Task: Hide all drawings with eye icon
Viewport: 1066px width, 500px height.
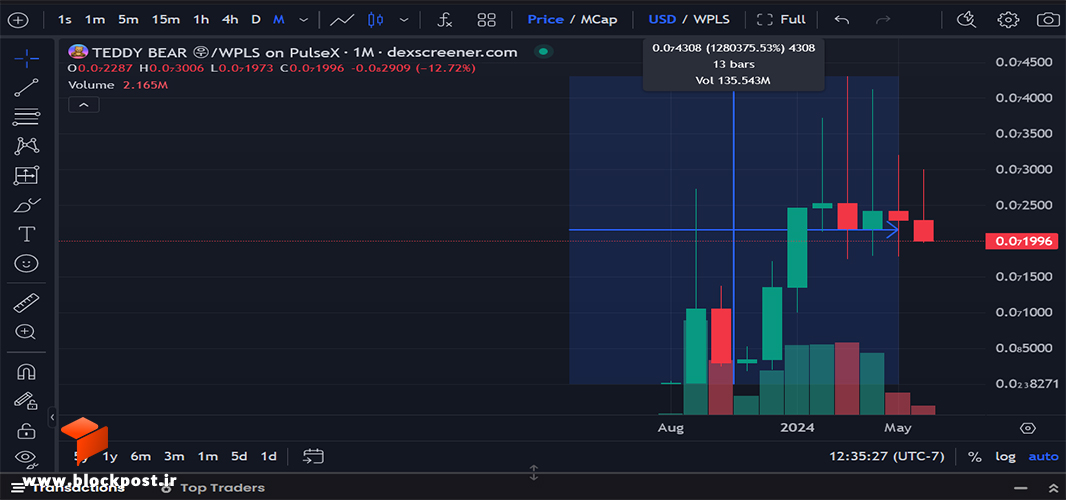Action: pyautogui.click(x=26, y=456)
